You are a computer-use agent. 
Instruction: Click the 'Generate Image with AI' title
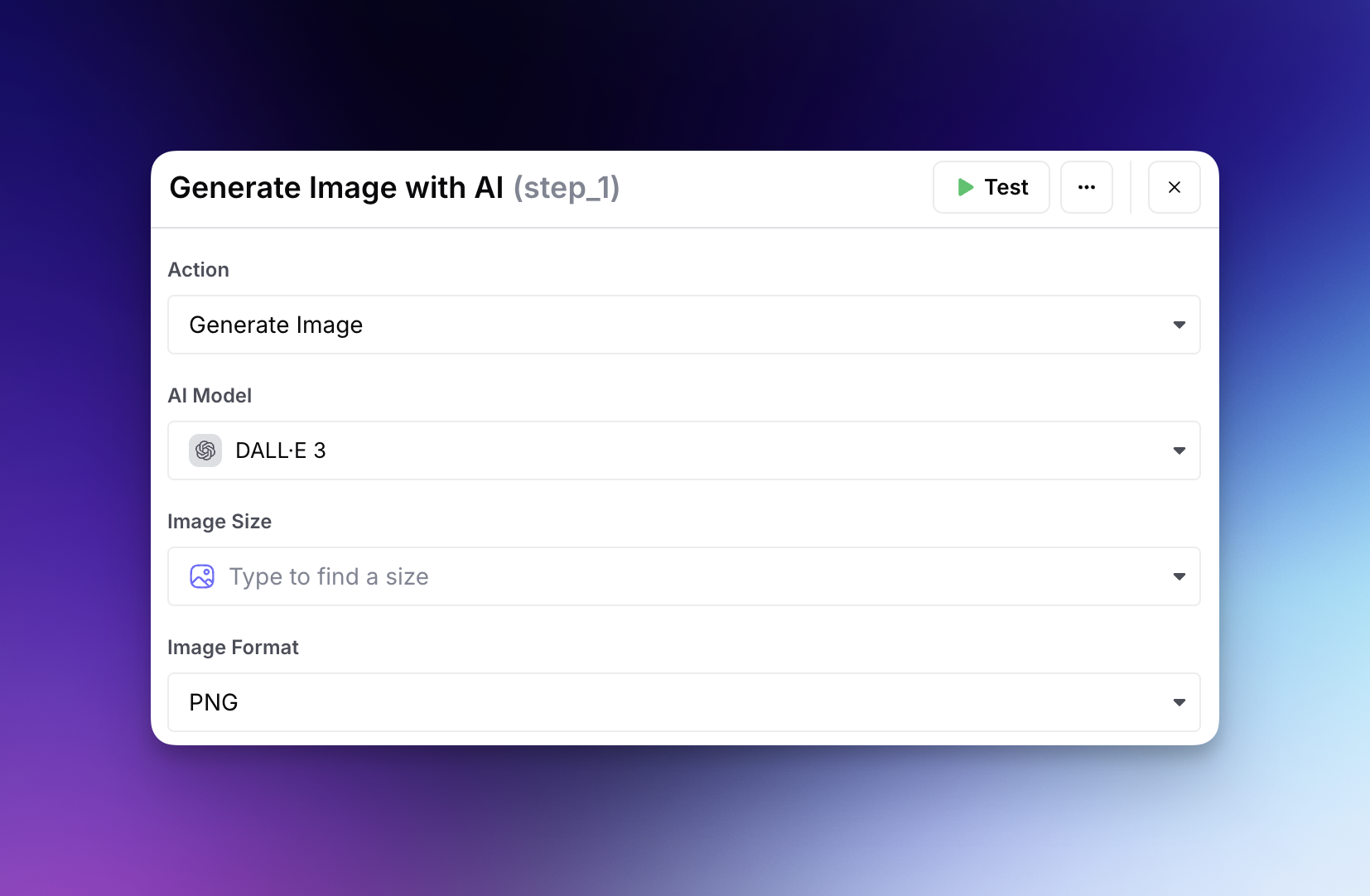(x=336, y=188)
